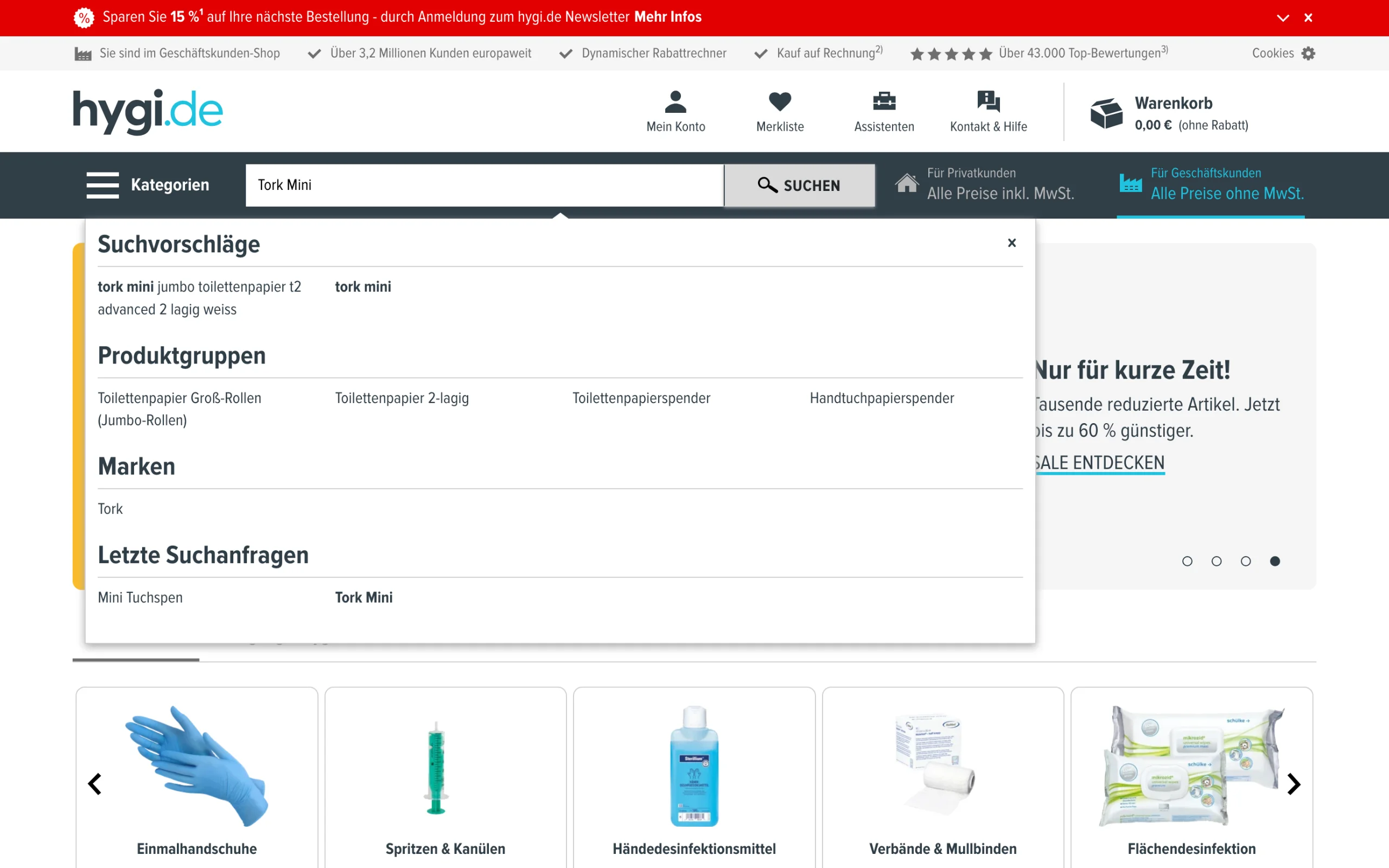Open product group Toilettenpapier 2-lagig
This screenshot has height=868, width=1389.
[x=402, y=398]
